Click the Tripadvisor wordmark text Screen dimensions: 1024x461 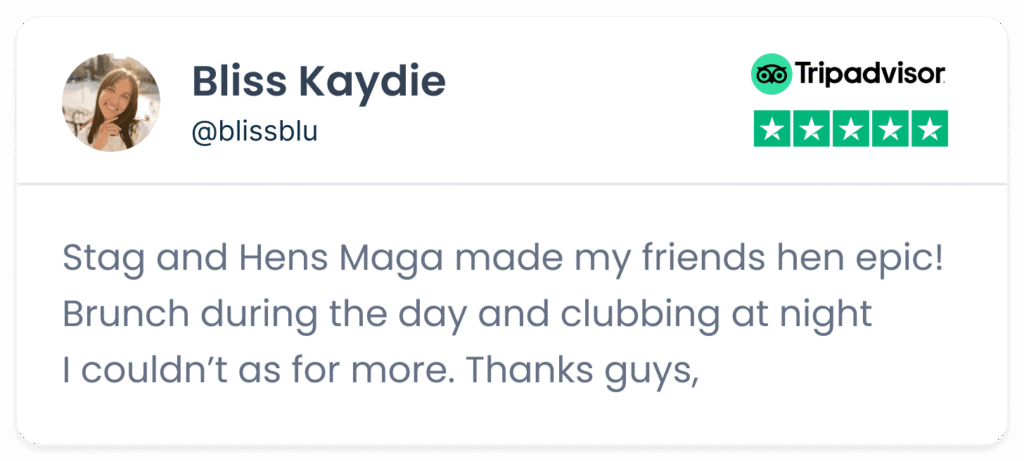(x=871, y=73)
